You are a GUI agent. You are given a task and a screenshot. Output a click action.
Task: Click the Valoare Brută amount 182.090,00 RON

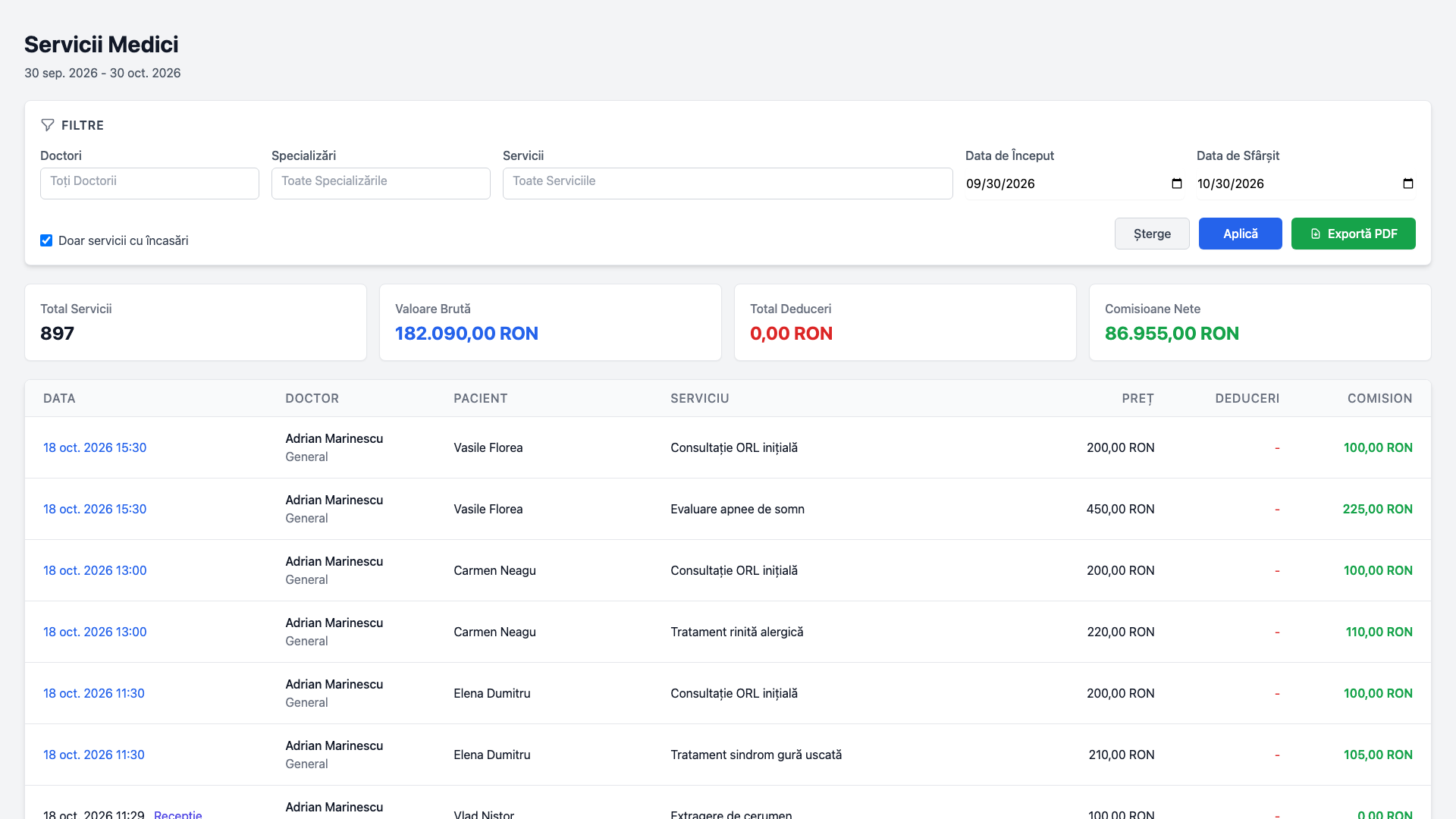click(x=466, y=334)
